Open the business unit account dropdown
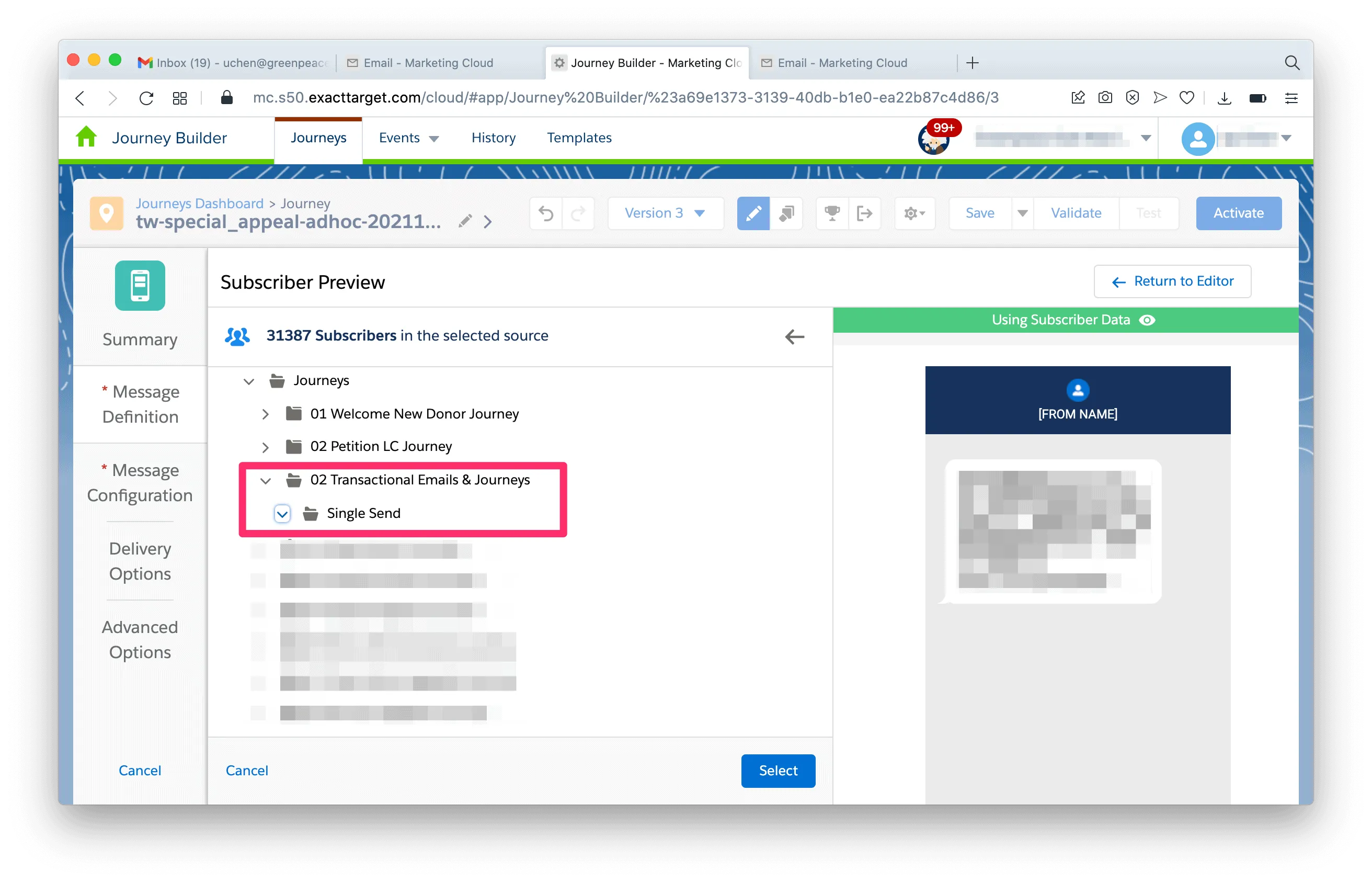1372x882 pixels. coord(1146,138)
